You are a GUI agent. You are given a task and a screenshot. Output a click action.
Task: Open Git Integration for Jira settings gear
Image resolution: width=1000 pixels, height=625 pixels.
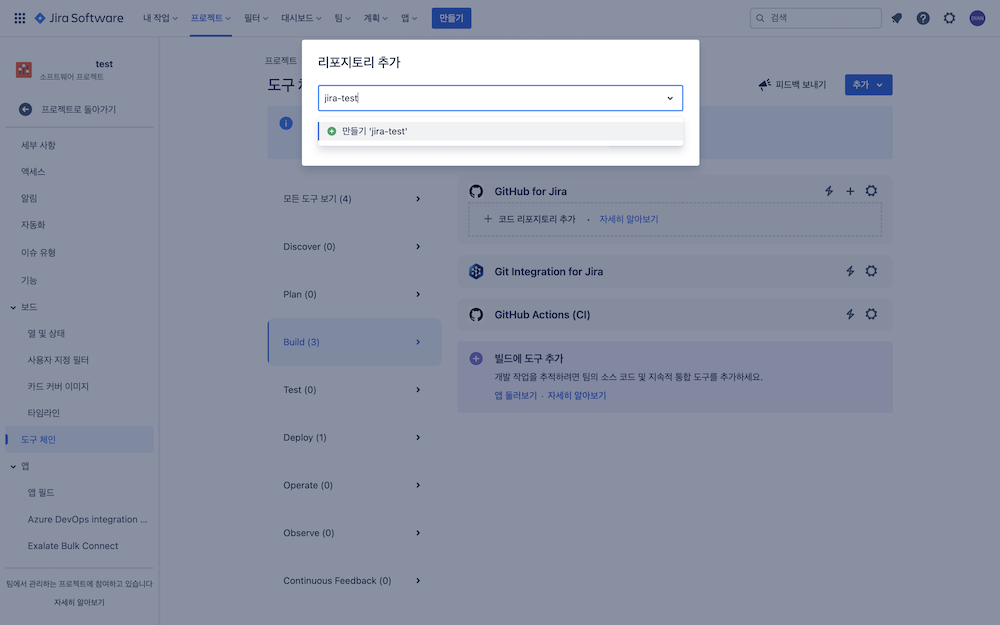coord(871,272)
